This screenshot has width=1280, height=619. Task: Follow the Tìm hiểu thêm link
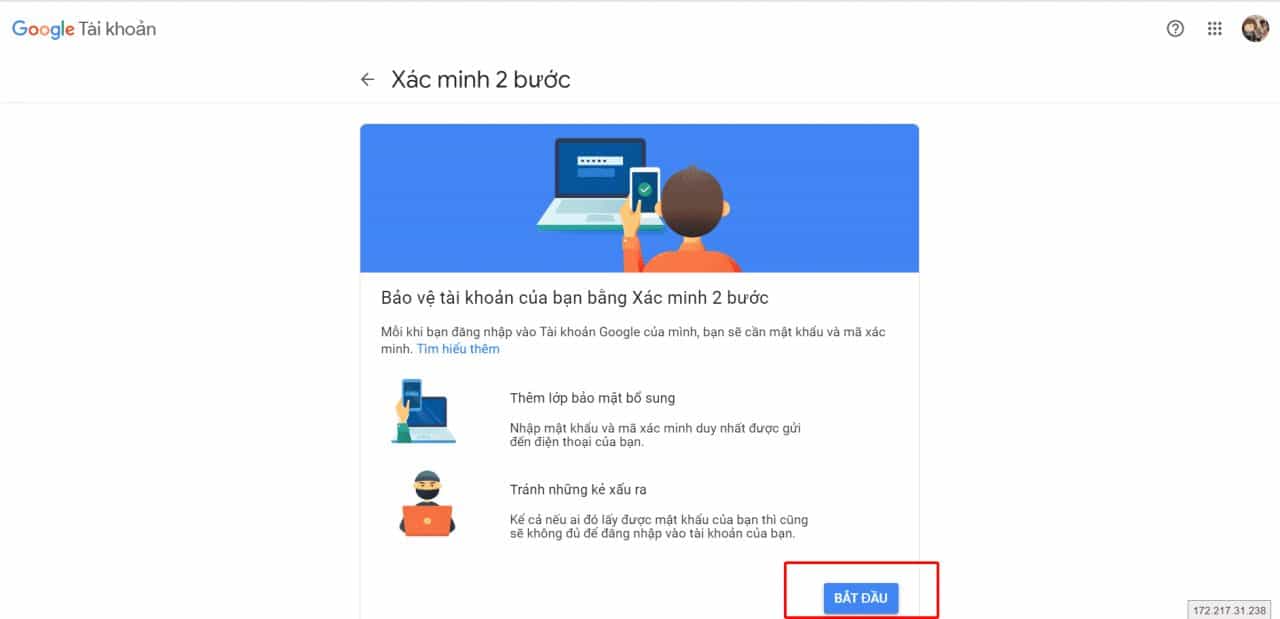coord(458,349)
